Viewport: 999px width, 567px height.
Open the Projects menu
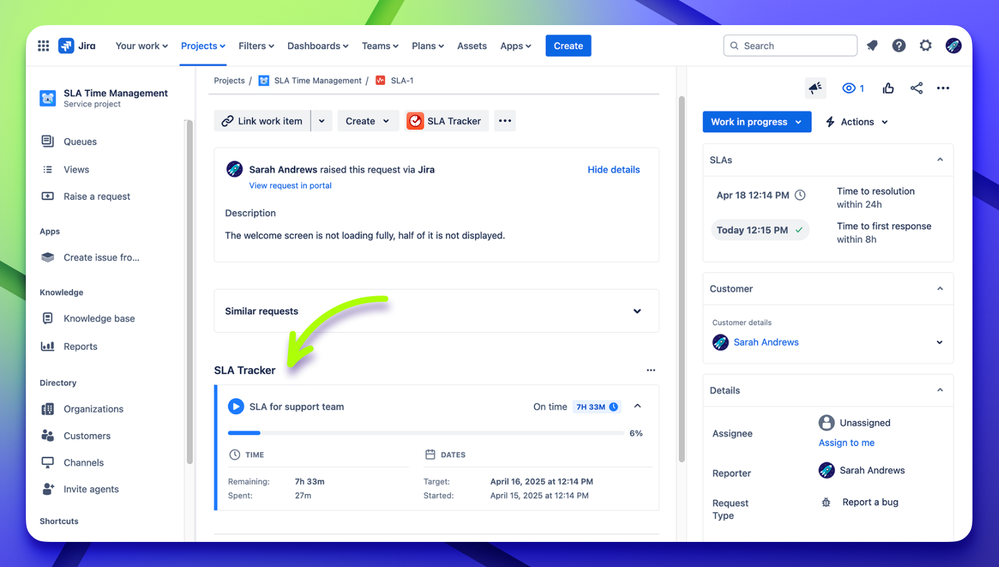click(x=203, y=46)
